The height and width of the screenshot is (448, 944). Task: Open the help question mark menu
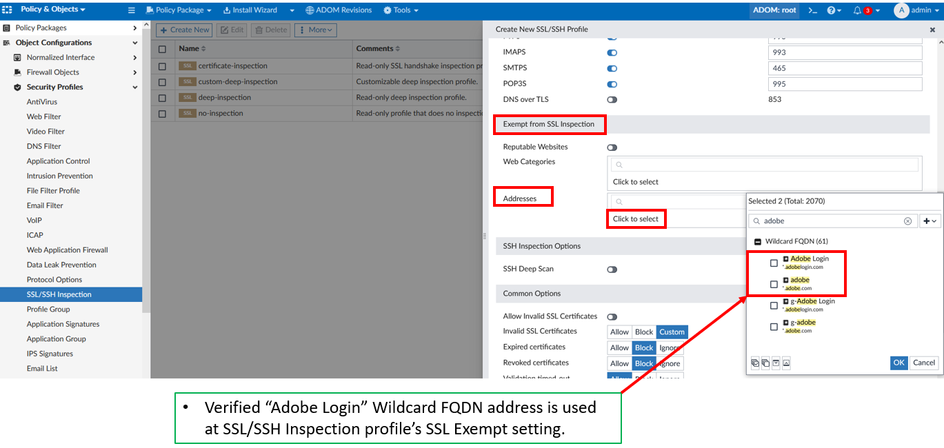tap(834, 10)
